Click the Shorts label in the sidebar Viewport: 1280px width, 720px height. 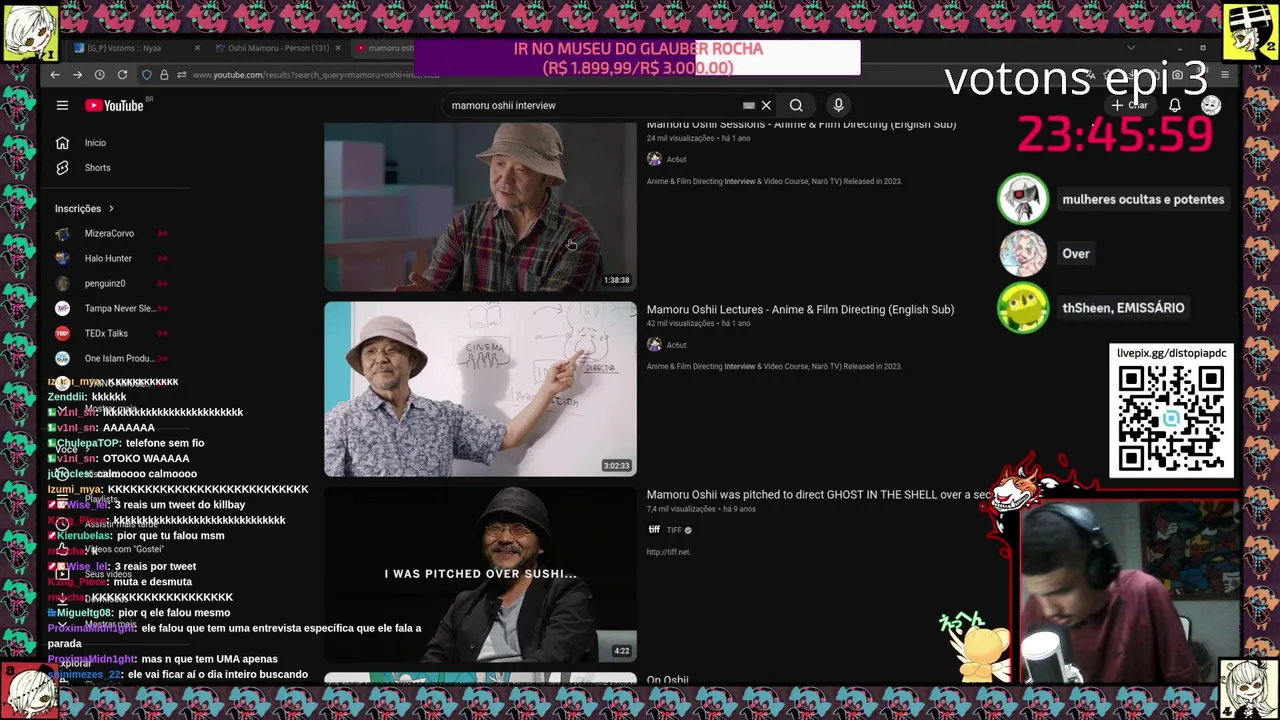pos(97,168)
